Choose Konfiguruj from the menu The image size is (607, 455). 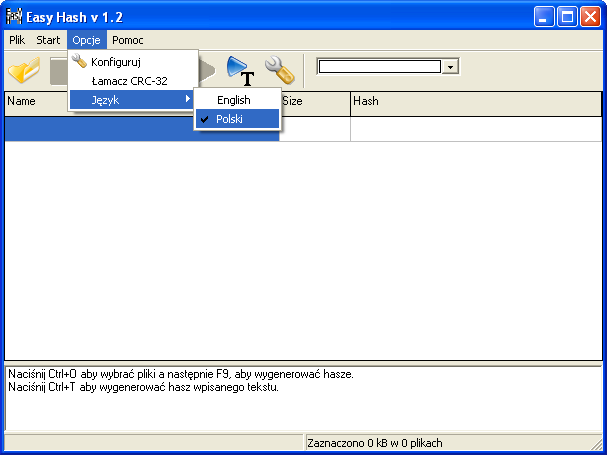(x=132, y=62)
